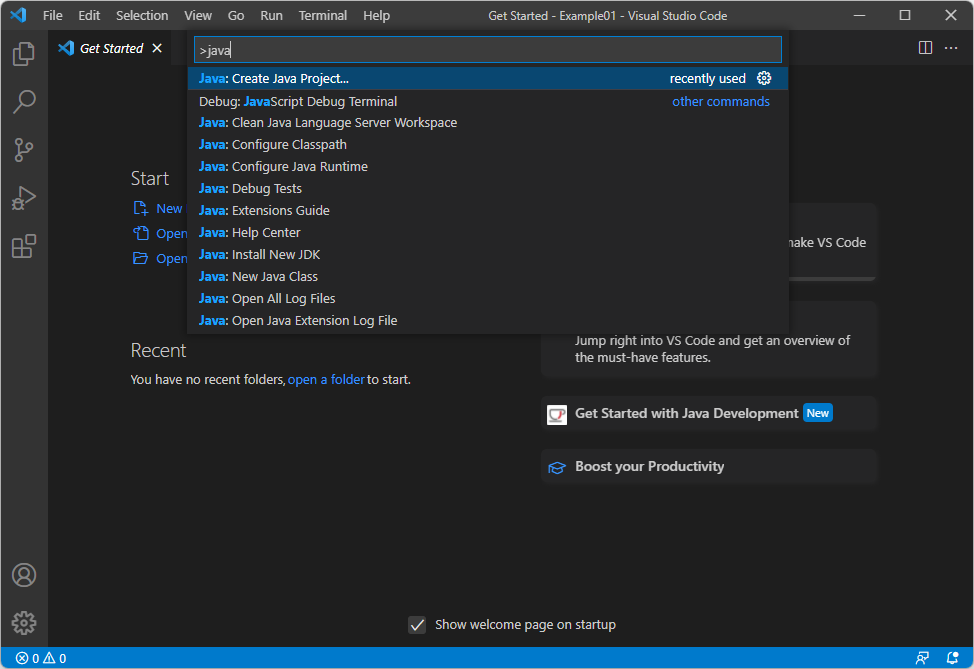Run Java: Open All Log Files command
974x669 pixels.
click(x=488, y=299)
